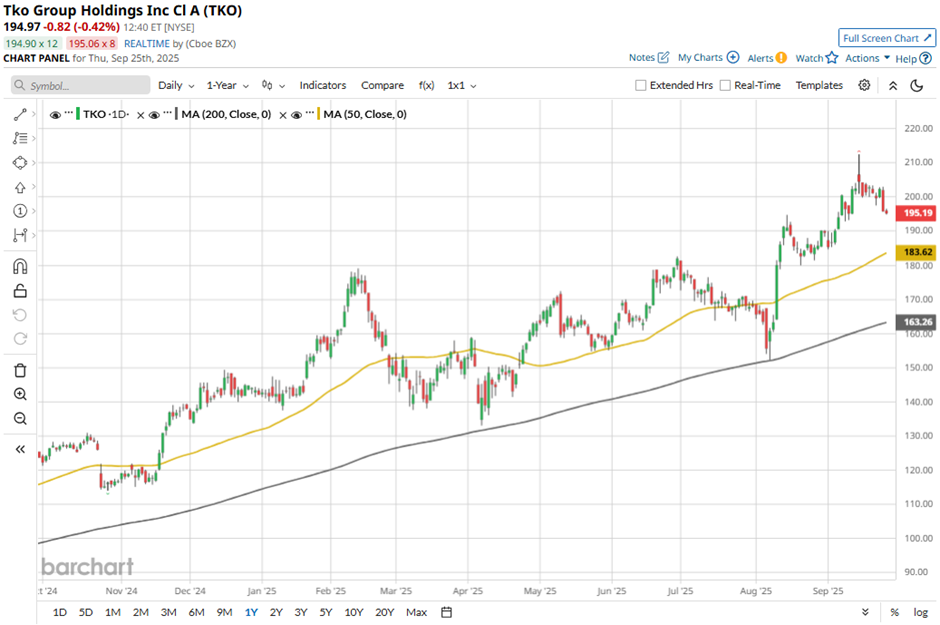Open the Daily interval dropdown
The height and width of the screenshot is (625, 940).
coord(176,85)
